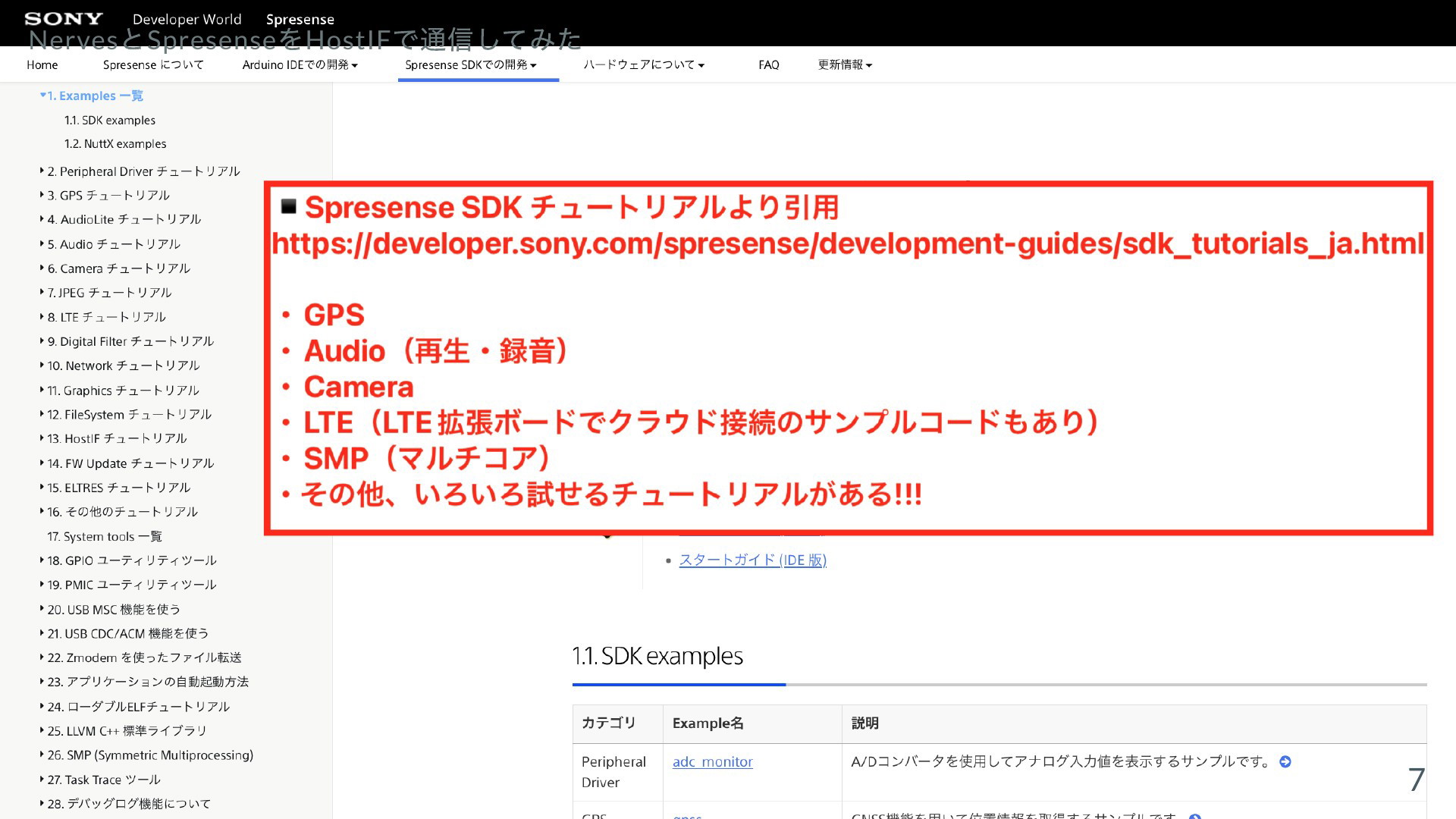The height and width of the screenshot is (819, 1456).
Task: Expand 12. FileSystem チュートリアル
Action: [x=126, y=415]
